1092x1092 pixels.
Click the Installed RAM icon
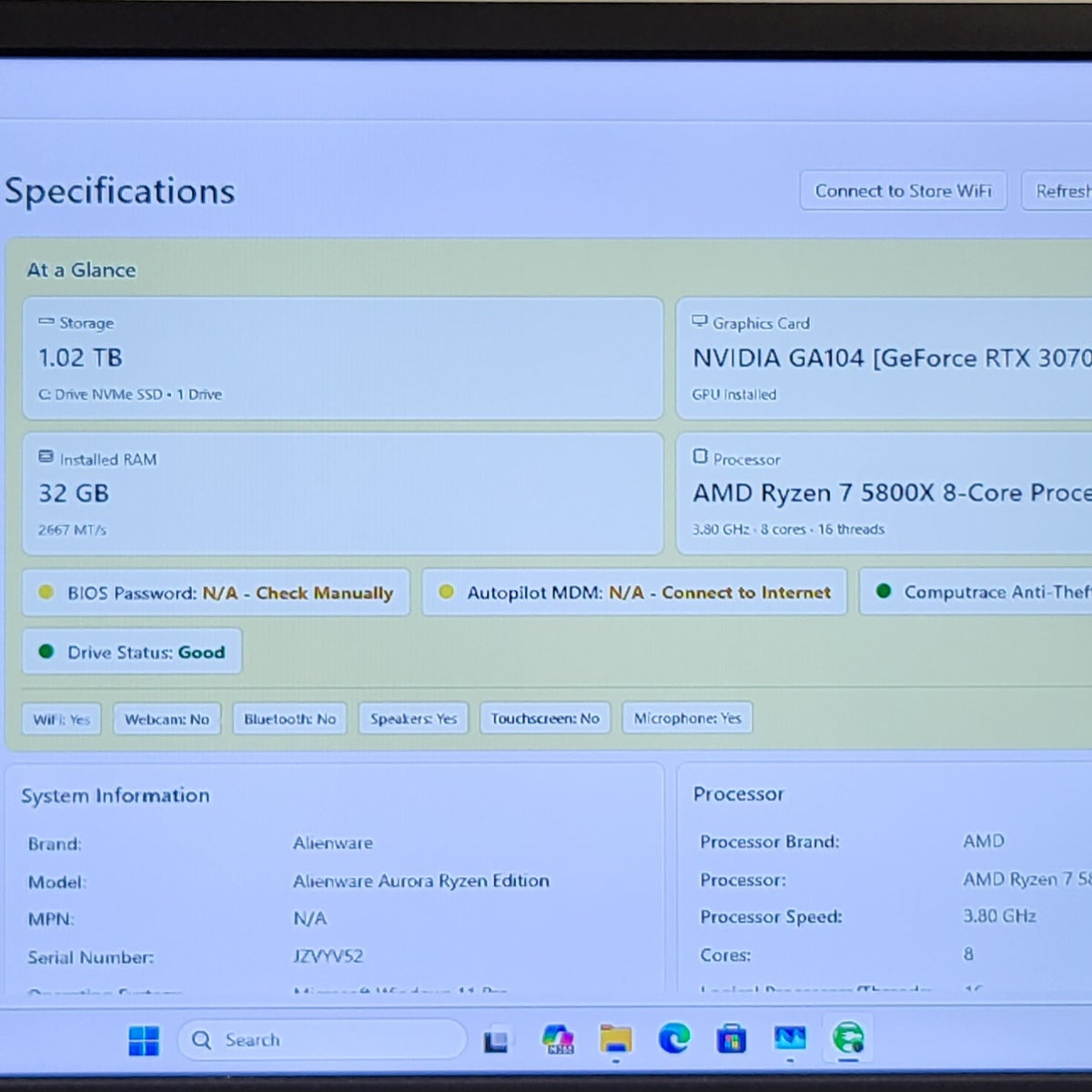click(x=46, y=458)
